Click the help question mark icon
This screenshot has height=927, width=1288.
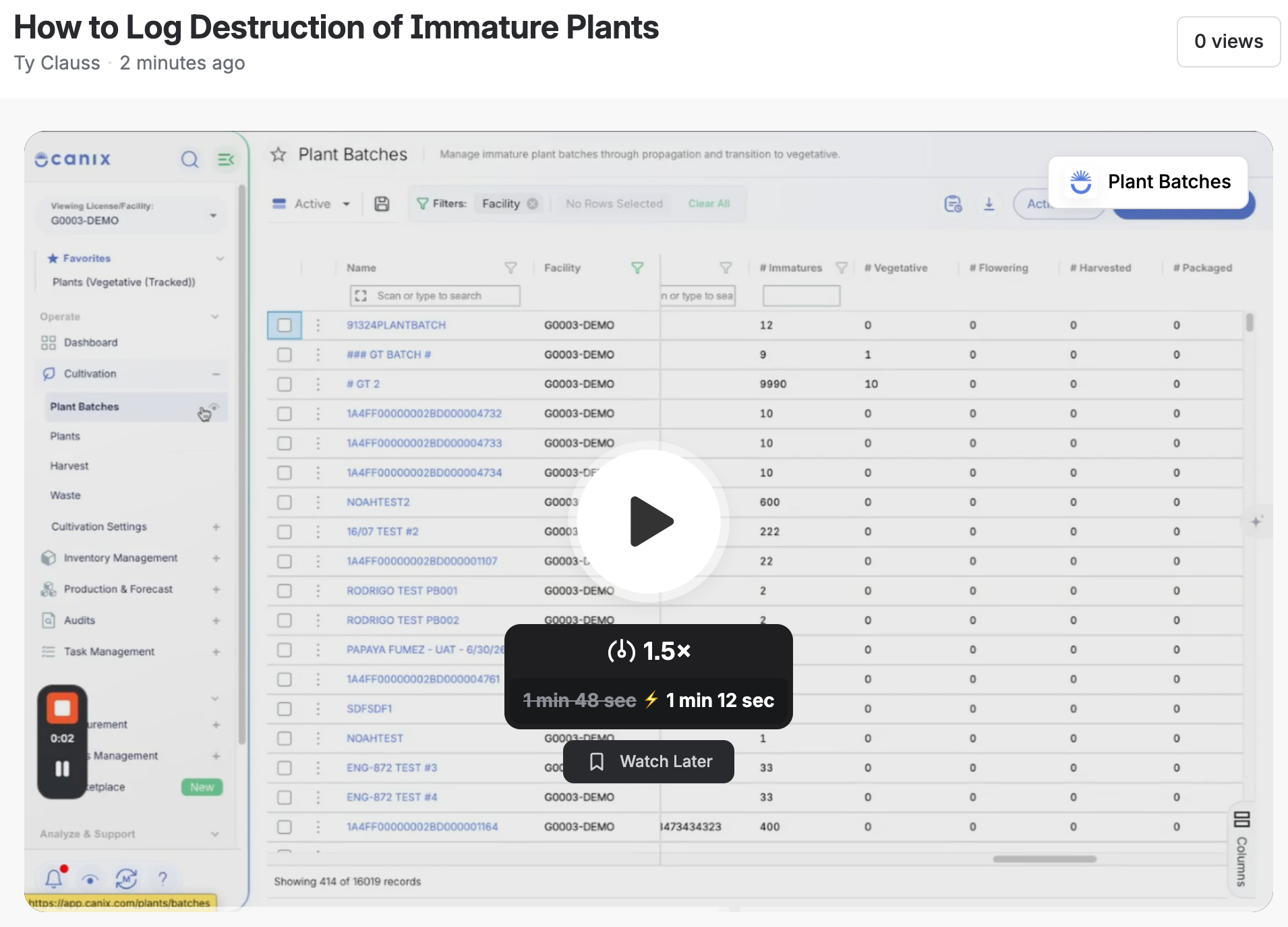(x=163, y=878)
